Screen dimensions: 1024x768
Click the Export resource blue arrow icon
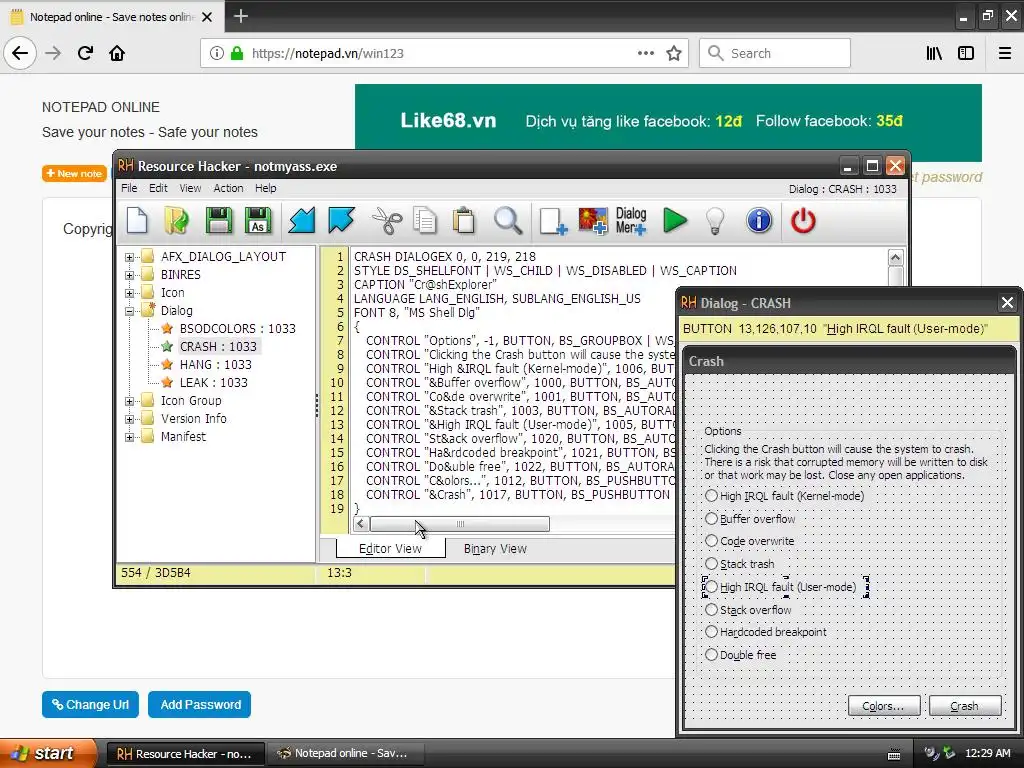[342, 221]
